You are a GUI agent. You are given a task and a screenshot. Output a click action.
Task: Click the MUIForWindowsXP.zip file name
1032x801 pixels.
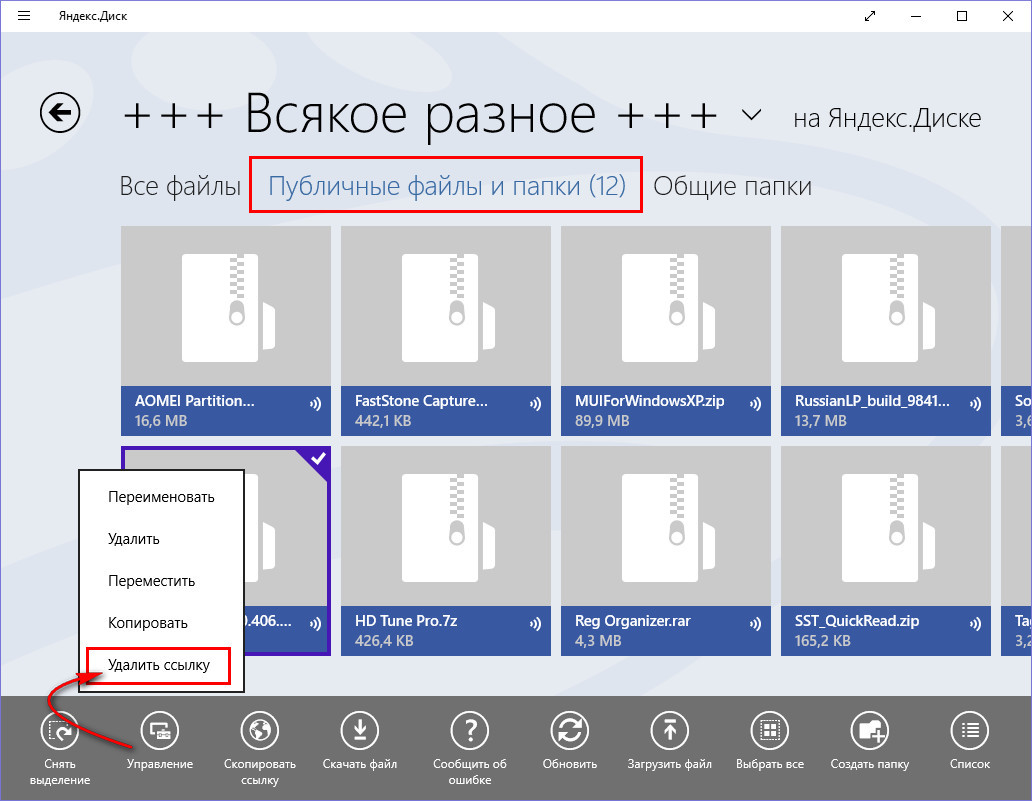649,401
